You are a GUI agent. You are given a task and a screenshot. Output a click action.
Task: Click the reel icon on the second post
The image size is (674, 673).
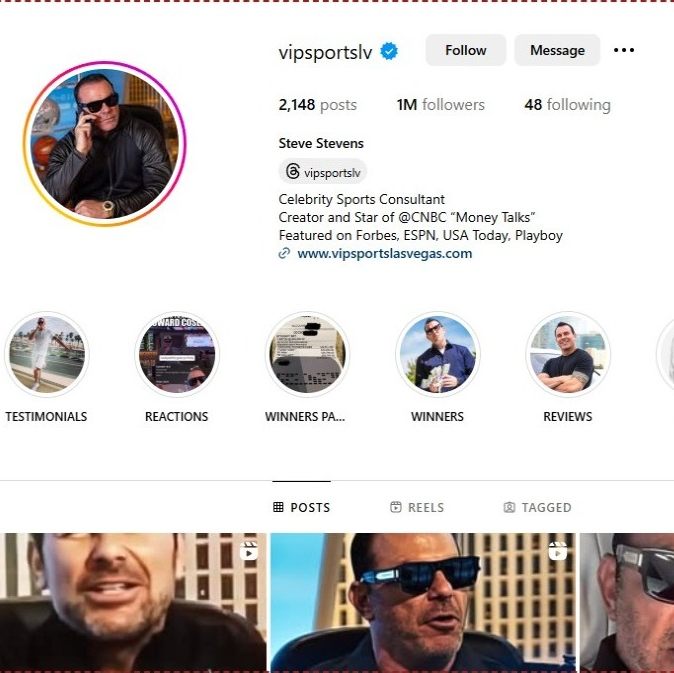558,551
